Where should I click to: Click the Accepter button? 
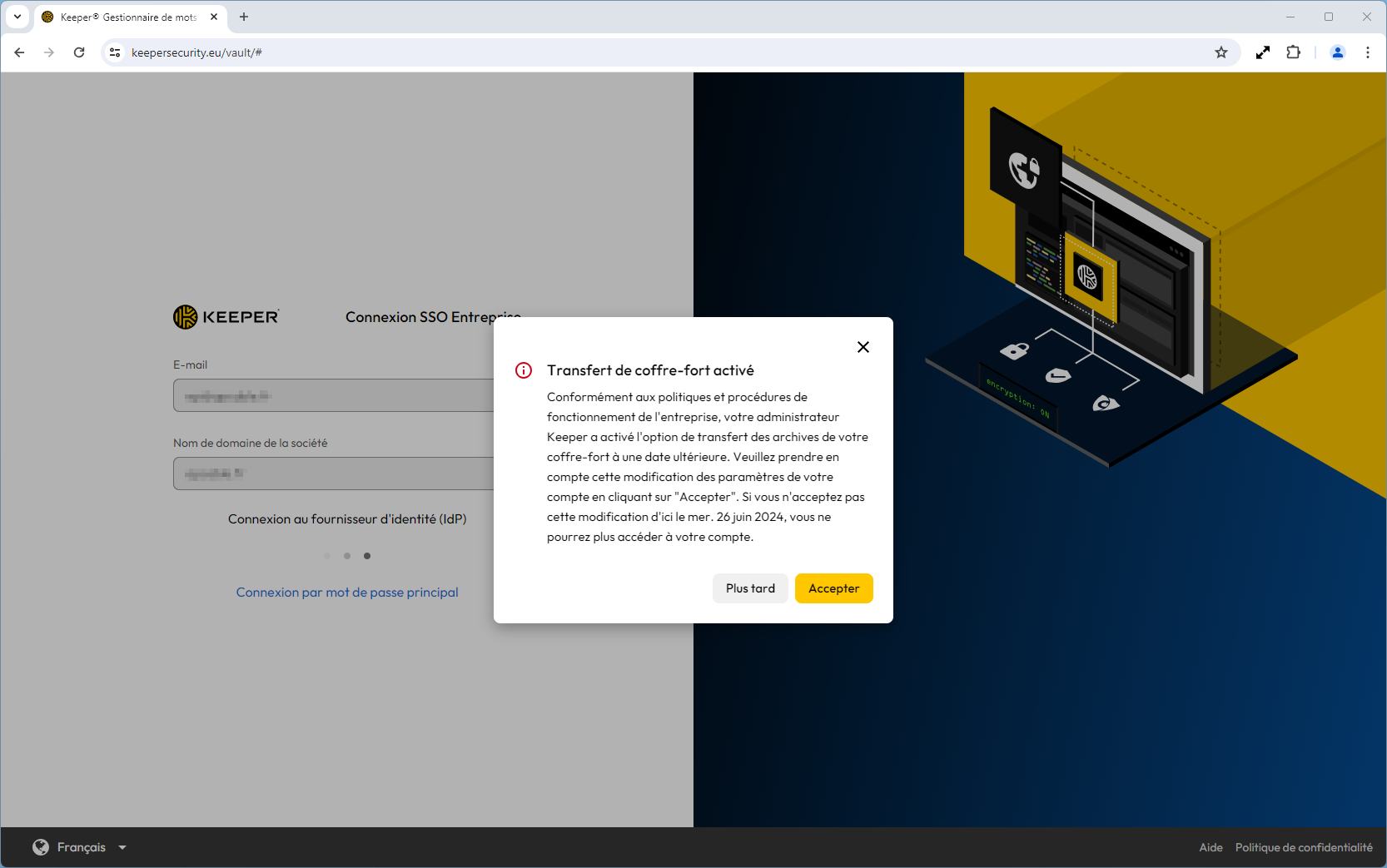(x=833, y=588)
